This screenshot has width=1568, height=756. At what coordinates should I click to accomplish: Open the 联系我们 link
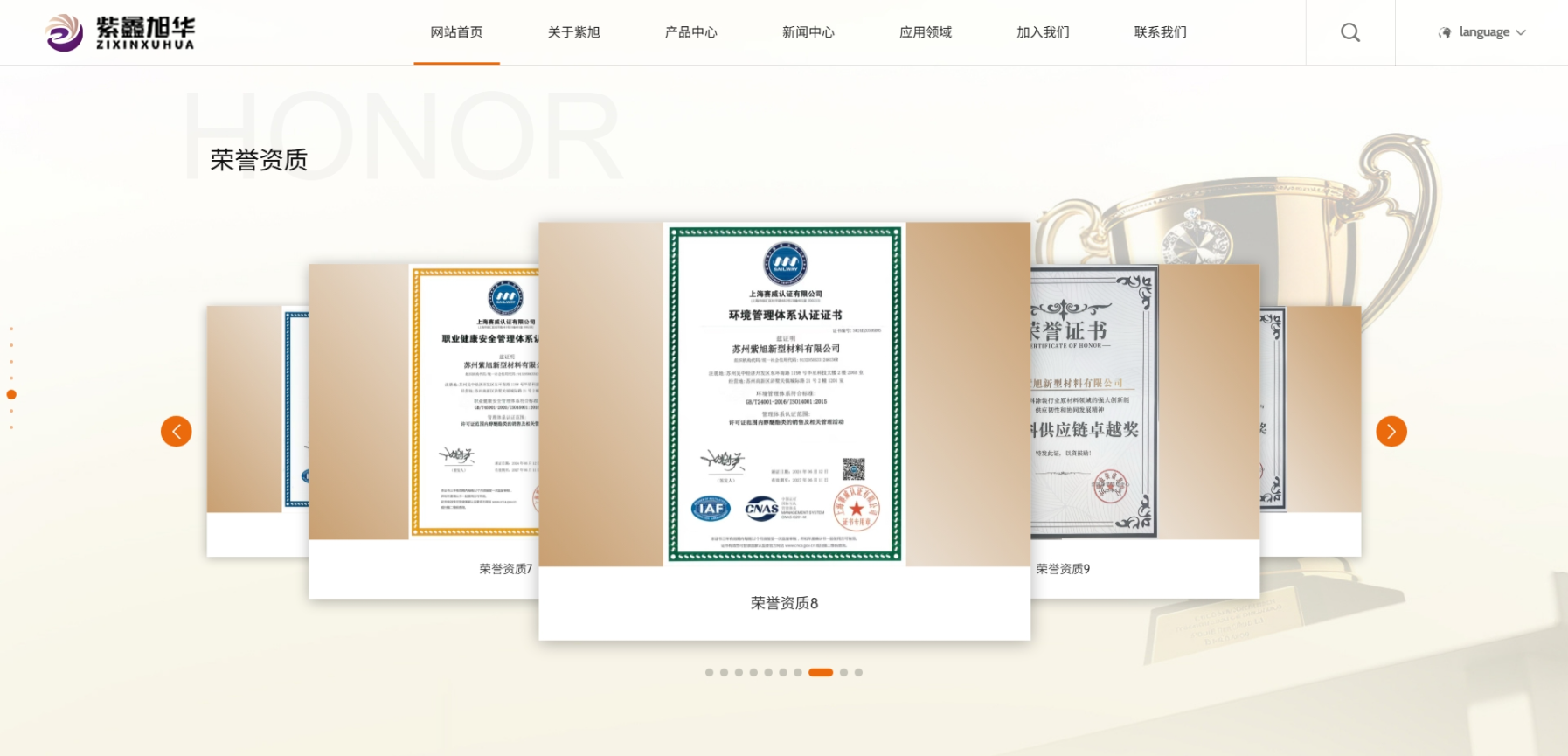(x=1160, y=32)
